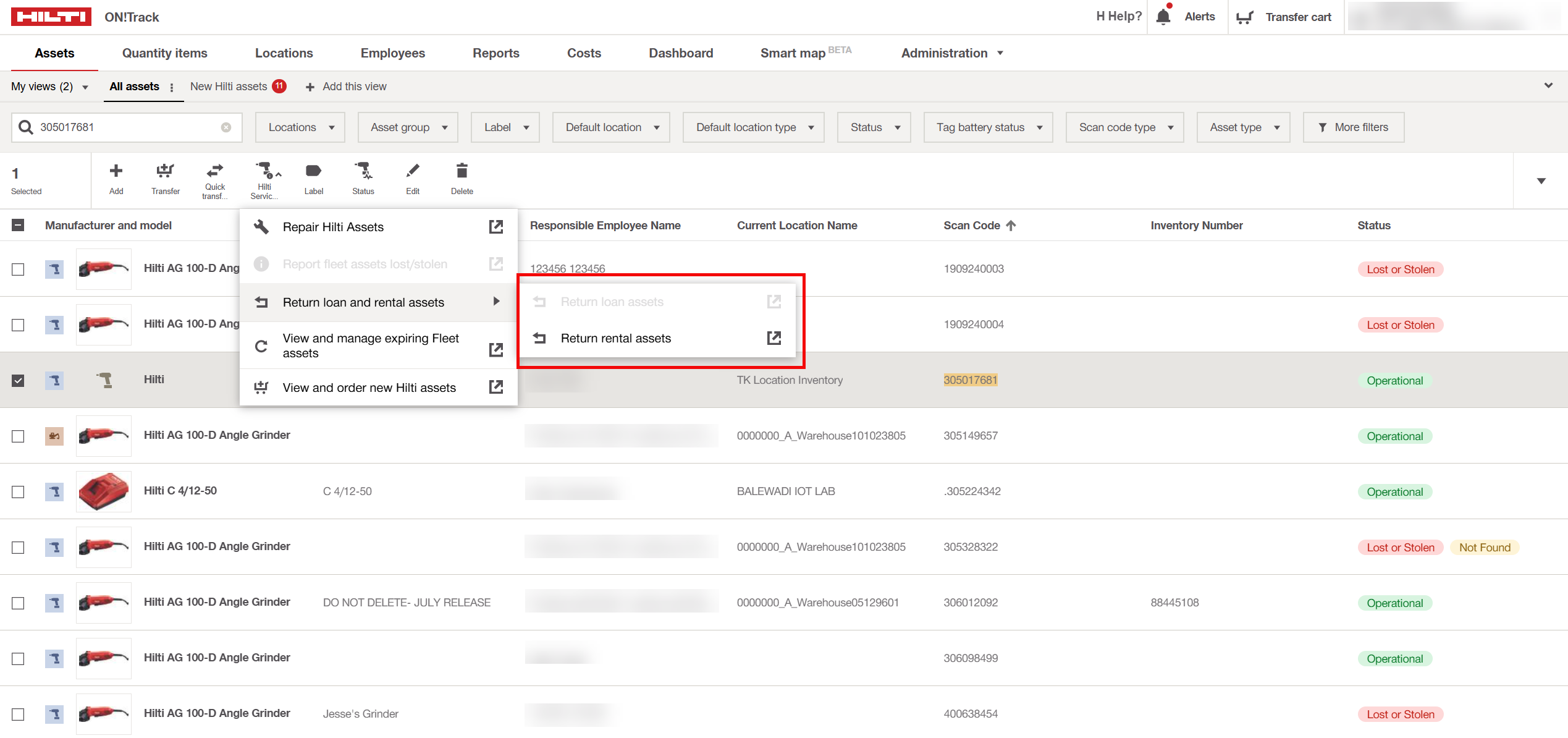The image size is (1568, 738).
Task: Click the plus icon beside Add this view
Action: click(x=310, y=87)
